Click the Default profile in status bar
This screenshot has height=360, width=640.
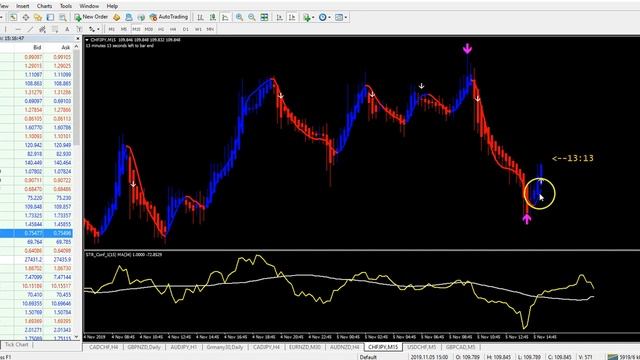tap(368, 357)
